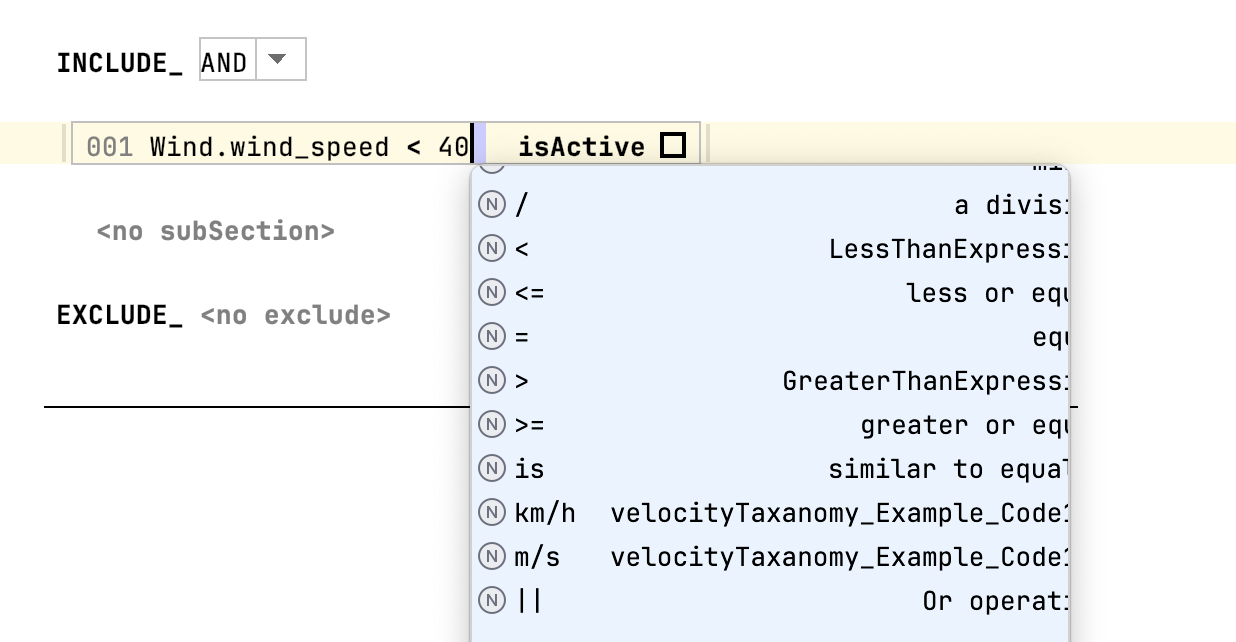Toggle the isActive checkbox

(x=673, y=147)
